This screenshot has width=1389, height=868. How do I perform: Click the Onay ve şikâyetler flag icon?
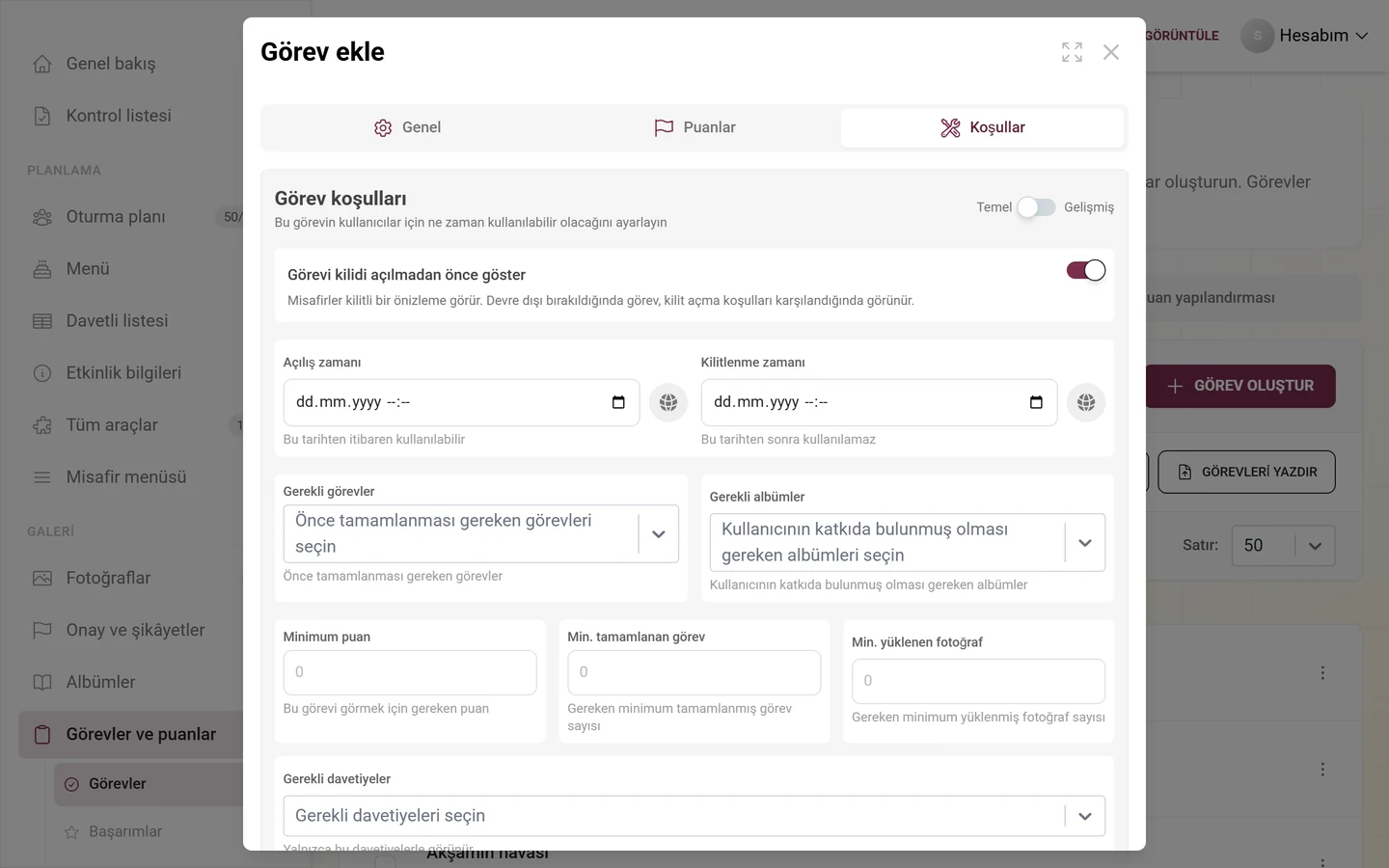pos(42,631)
